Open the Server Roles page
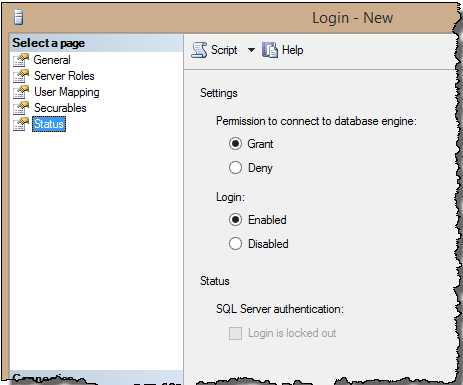 (x=64, y=76)
